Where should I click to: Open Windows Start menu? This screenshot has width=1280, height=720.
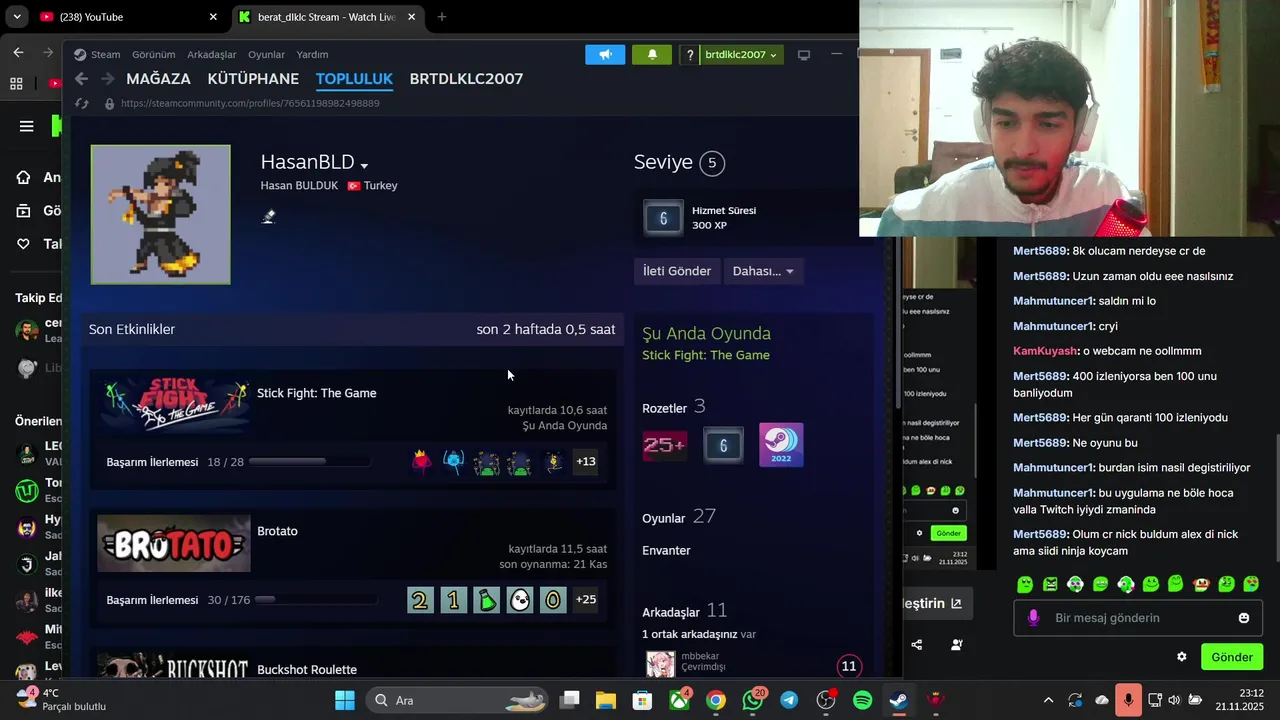(344, 700)
